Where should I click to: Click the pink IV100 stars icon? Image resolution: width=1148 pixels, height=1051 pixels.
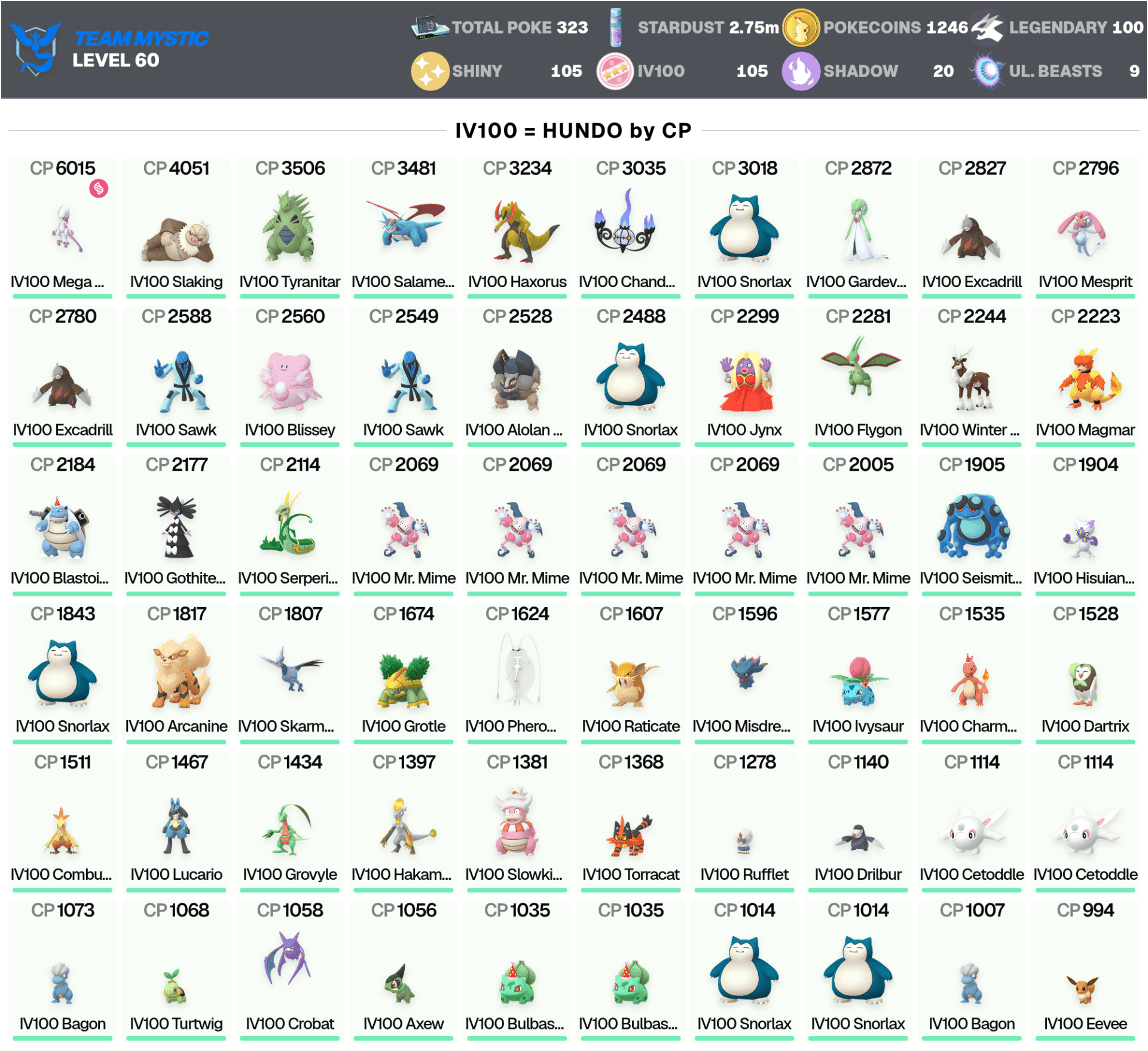pyautogui.click(x=615, y=71)
